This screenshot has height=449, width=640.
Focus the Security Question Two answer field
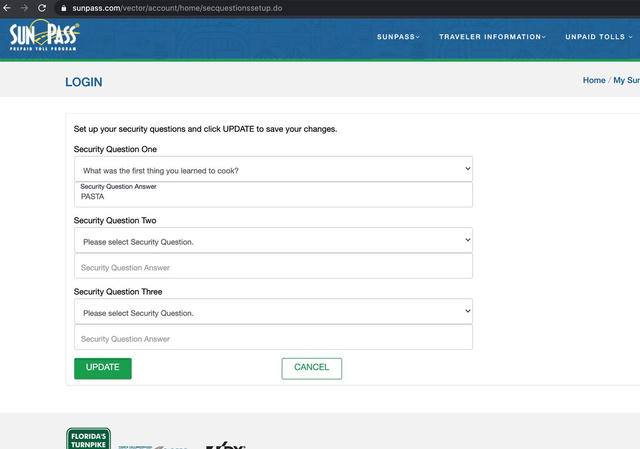point(273,267)
